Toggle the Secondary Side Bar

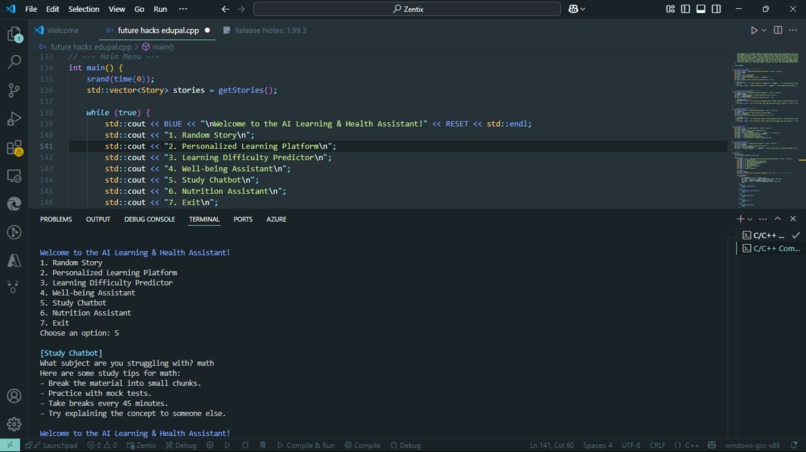(716, 9)
